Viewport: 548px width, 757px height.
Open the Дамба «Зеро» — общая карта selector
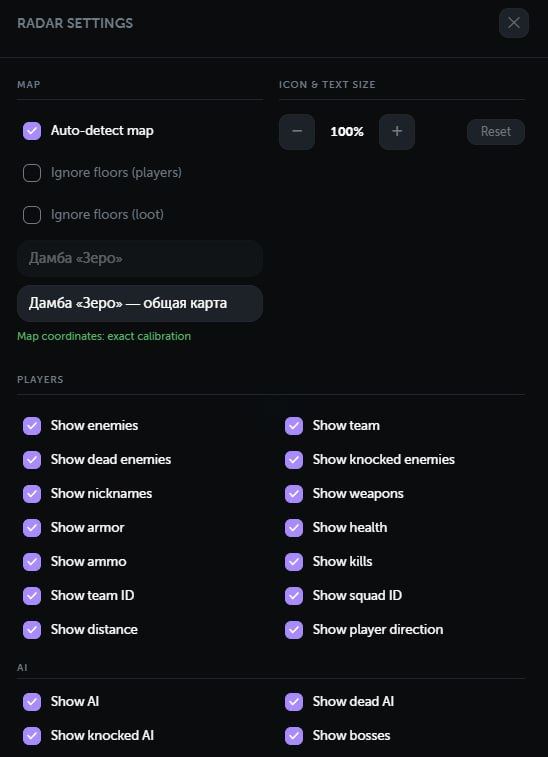[x=140, y=303]
